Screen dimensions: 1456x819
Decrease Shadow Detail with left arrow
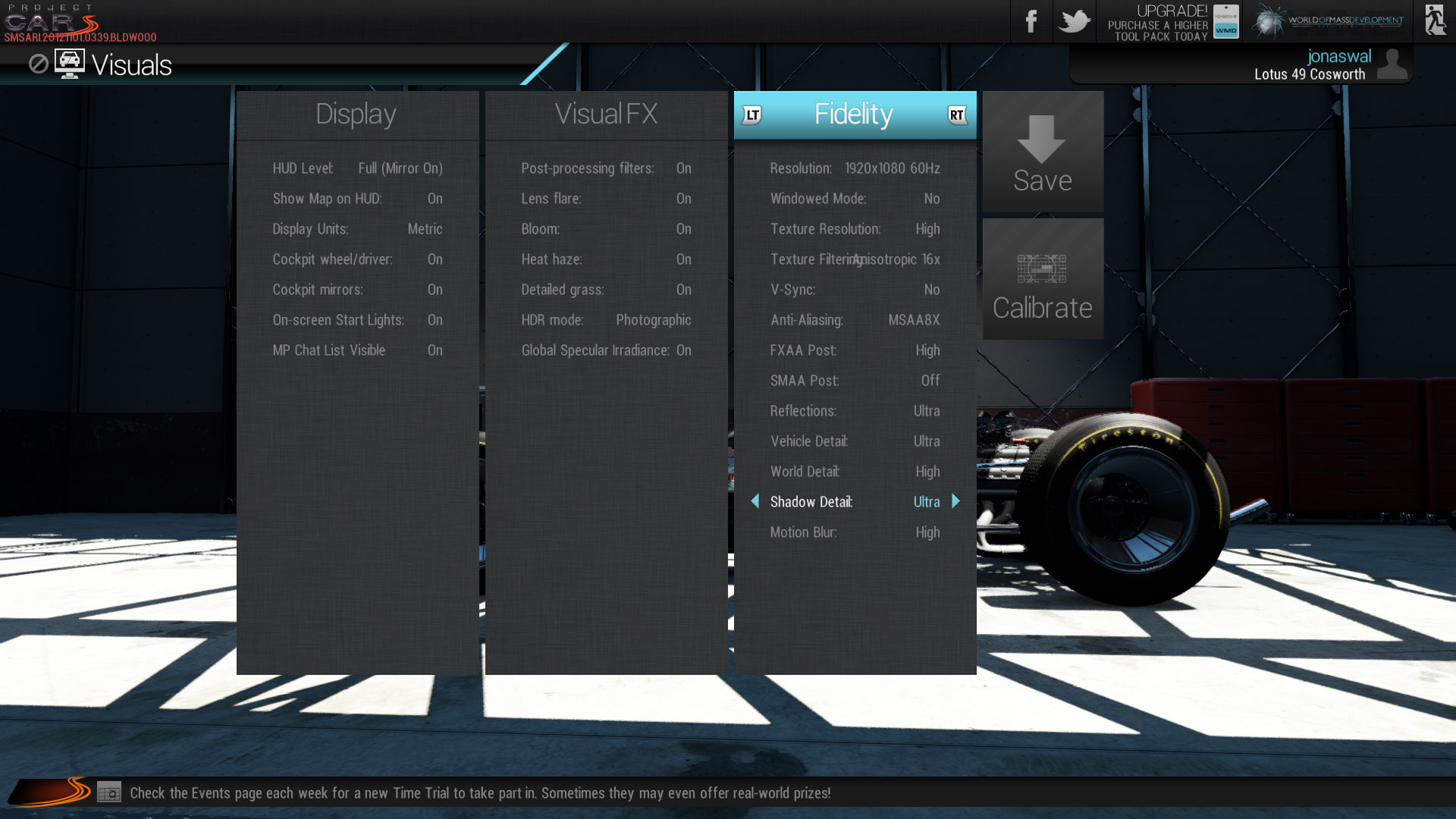755,501
